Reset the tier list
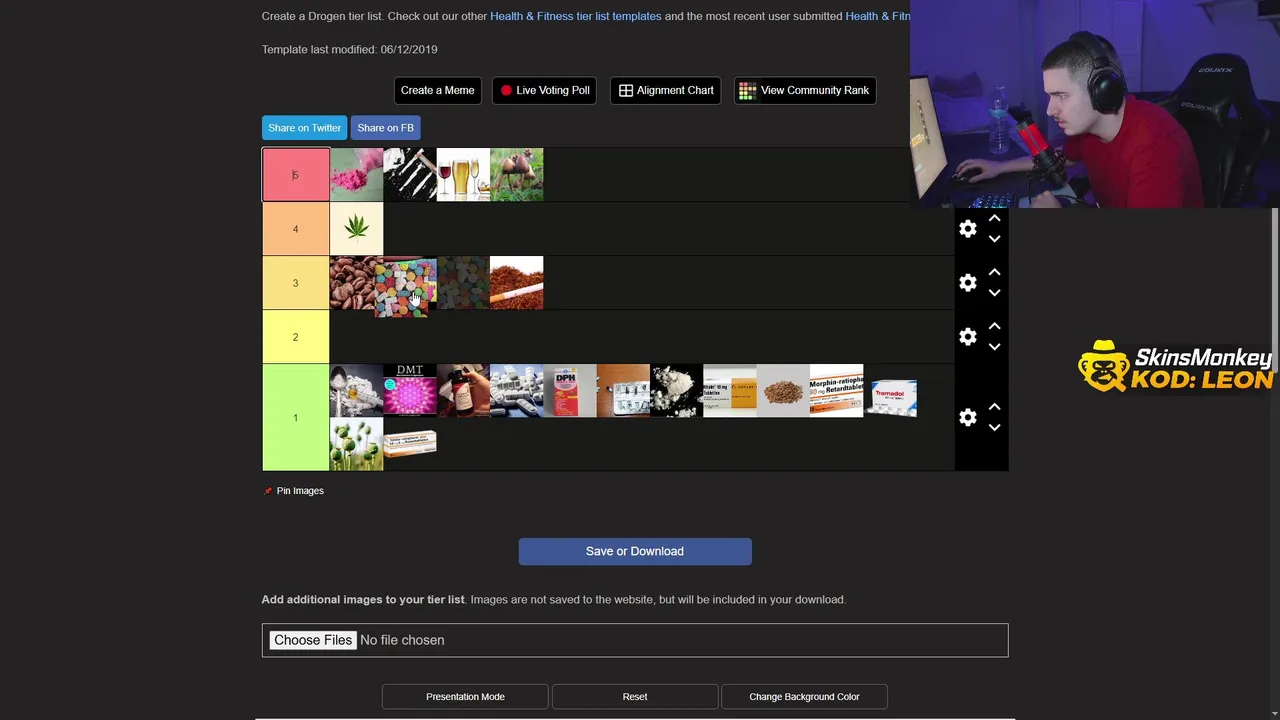 pyautogui.click(x=635, y=696)
